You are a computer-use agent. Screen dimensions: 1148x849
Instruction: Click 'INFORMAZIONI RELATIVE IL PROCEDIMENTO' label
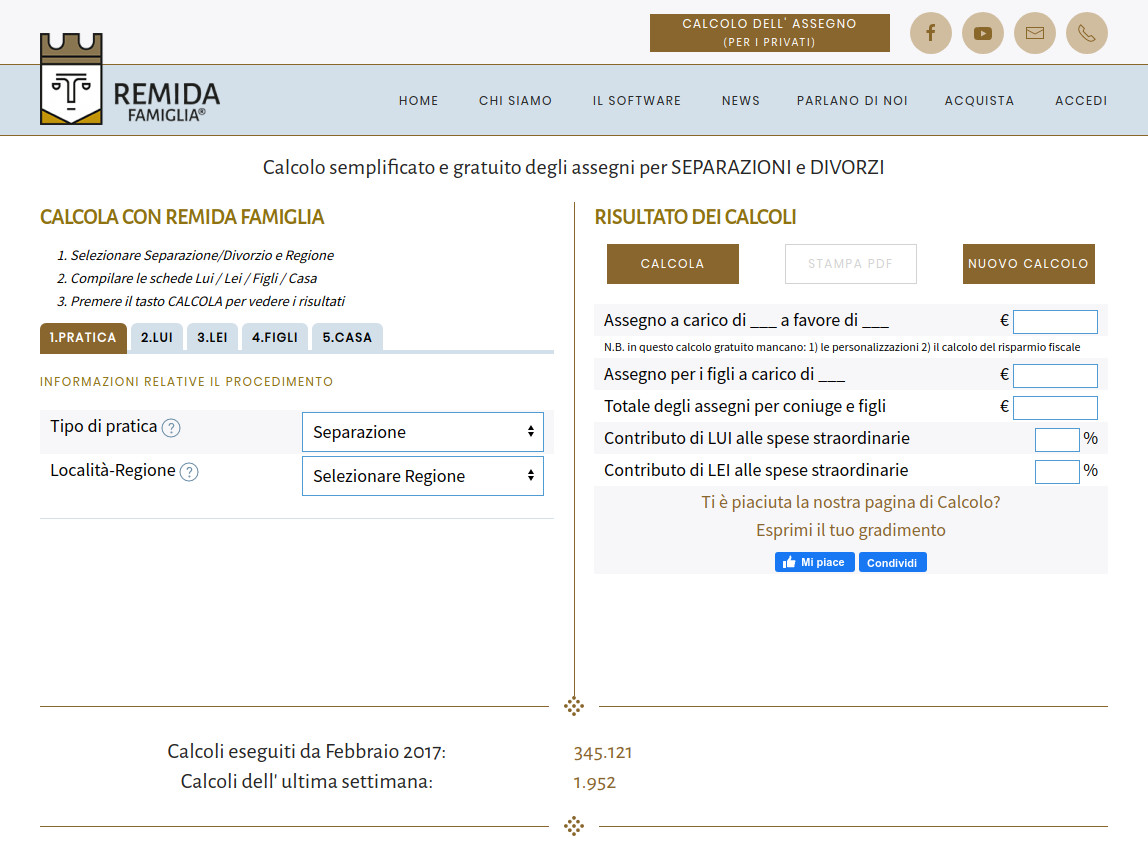click(186, 381)
